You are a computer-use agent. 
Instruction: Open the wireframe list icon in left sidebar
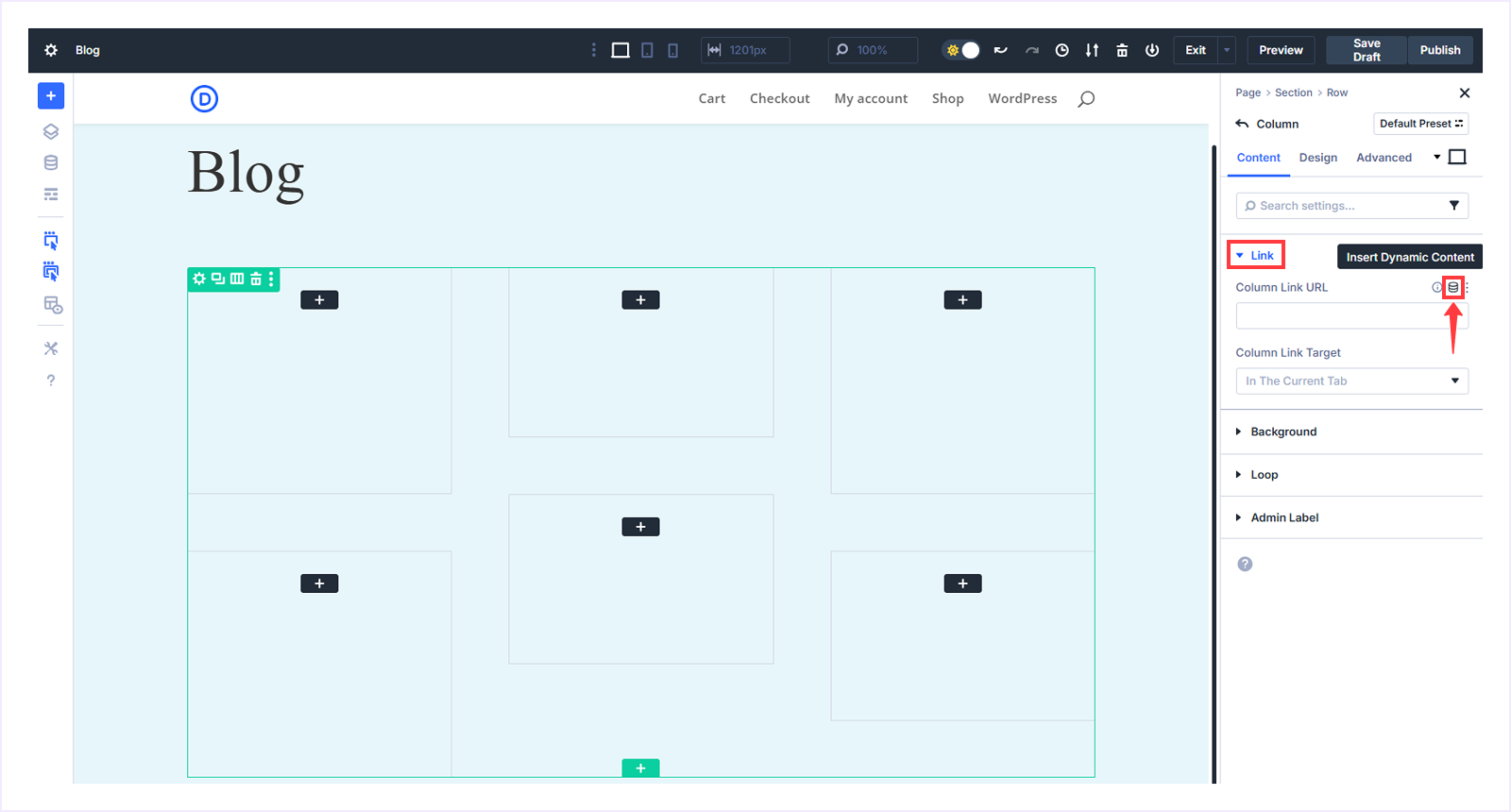(51, 195)
